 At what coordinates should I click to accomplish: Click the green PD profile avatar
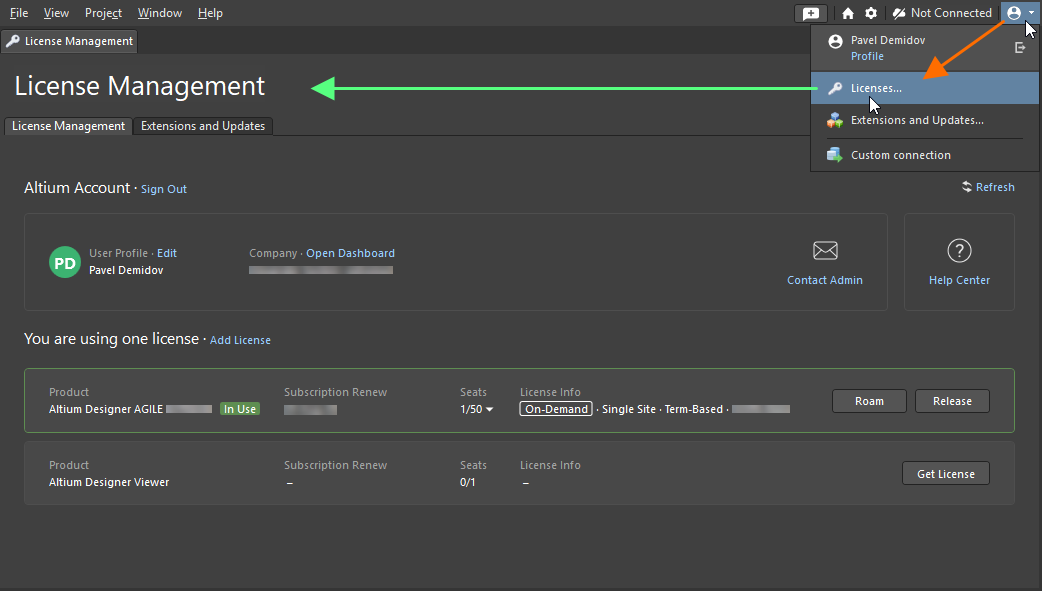point(64,262)
